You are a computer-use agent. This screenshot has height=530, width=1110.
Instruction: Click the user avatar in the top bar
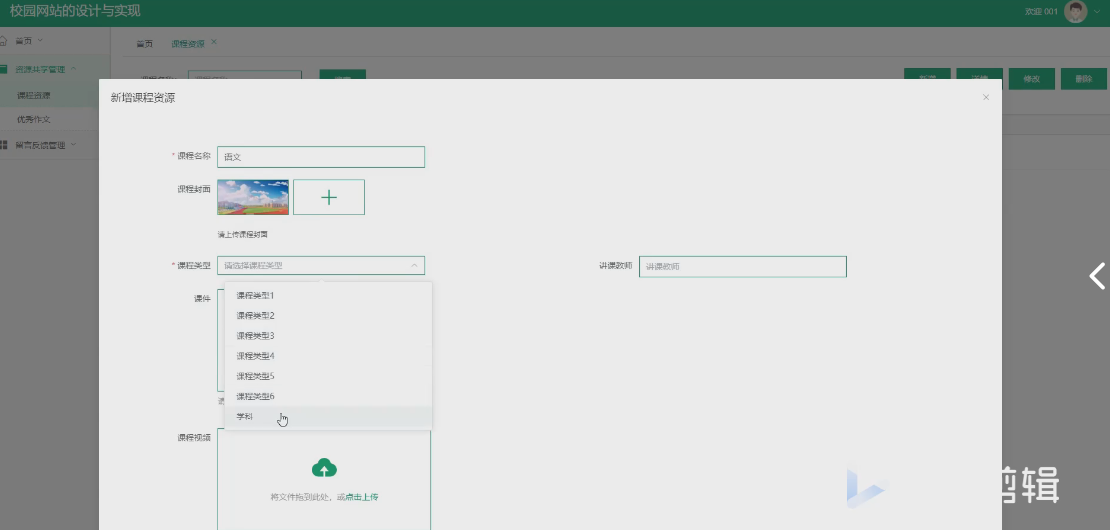(x=1075, y=11)
